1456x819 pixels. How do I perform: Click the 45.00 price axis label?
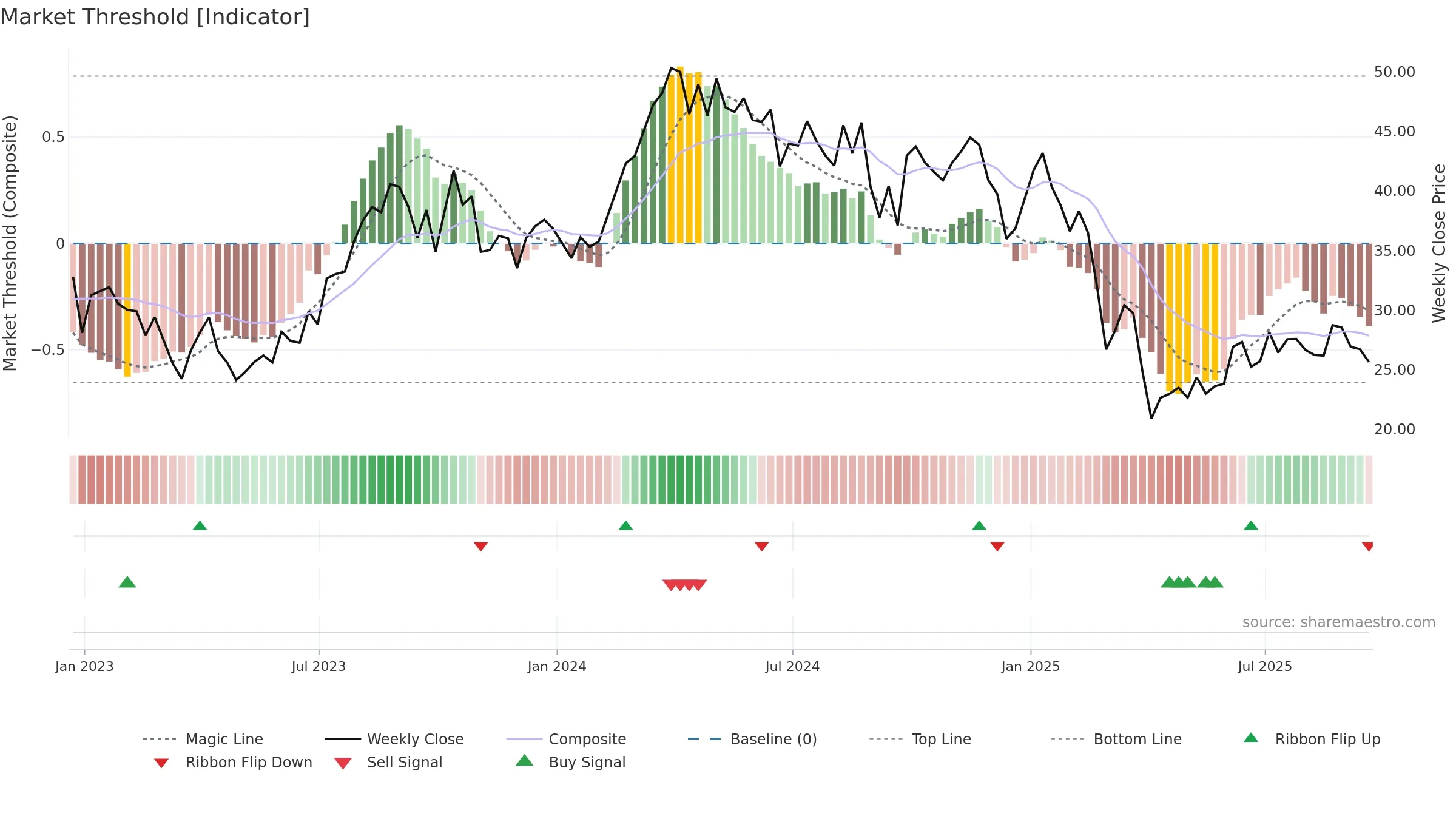point(1394,132)
